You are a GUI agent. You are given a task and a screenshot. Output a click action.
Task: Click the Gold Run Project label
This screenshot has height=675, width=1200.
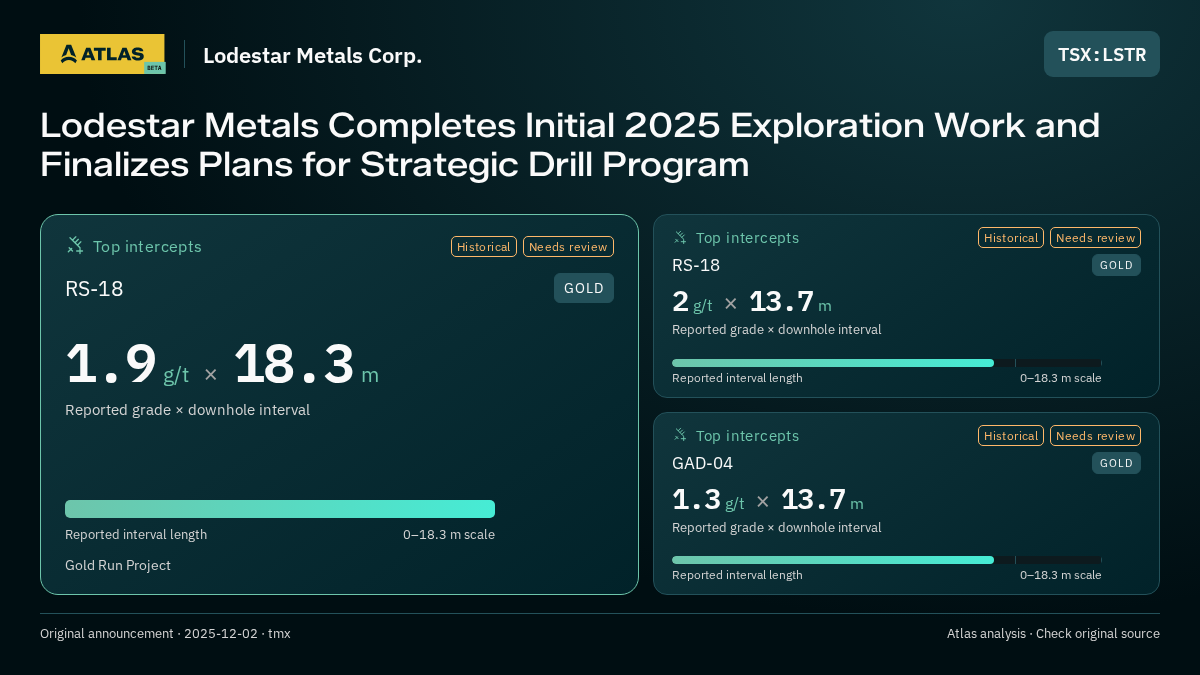pyautogui.click(x=118, y=565)
